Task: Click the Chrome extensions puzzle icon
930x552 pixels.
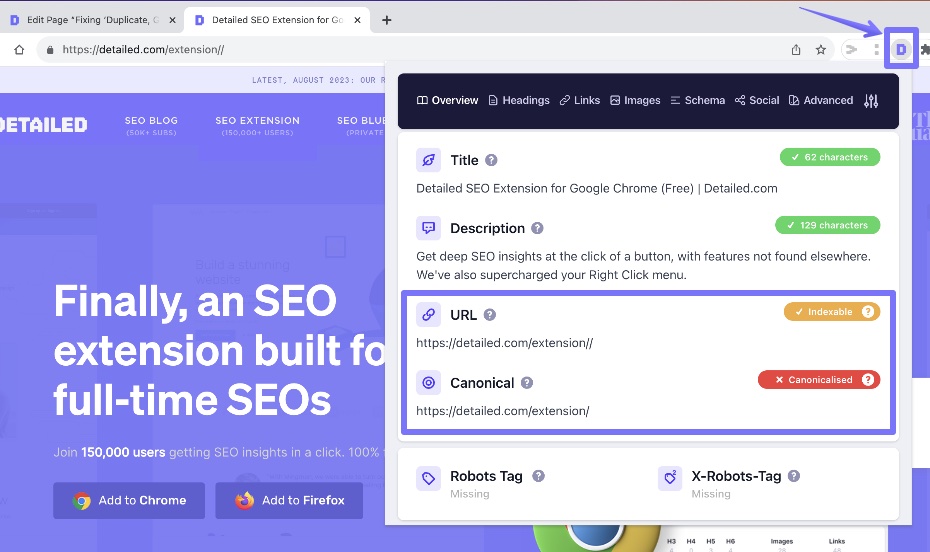Action: (x=925, y=50)
